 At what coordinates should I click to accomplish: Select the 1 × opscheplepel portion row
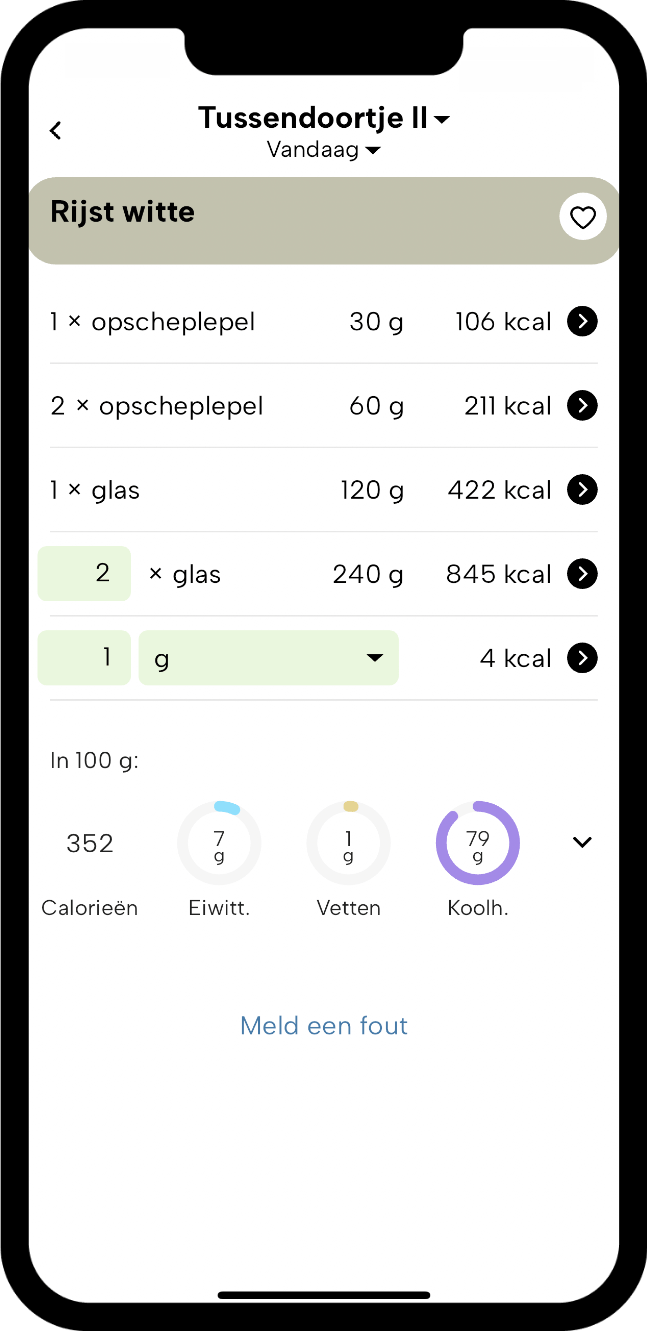point(324,321)
